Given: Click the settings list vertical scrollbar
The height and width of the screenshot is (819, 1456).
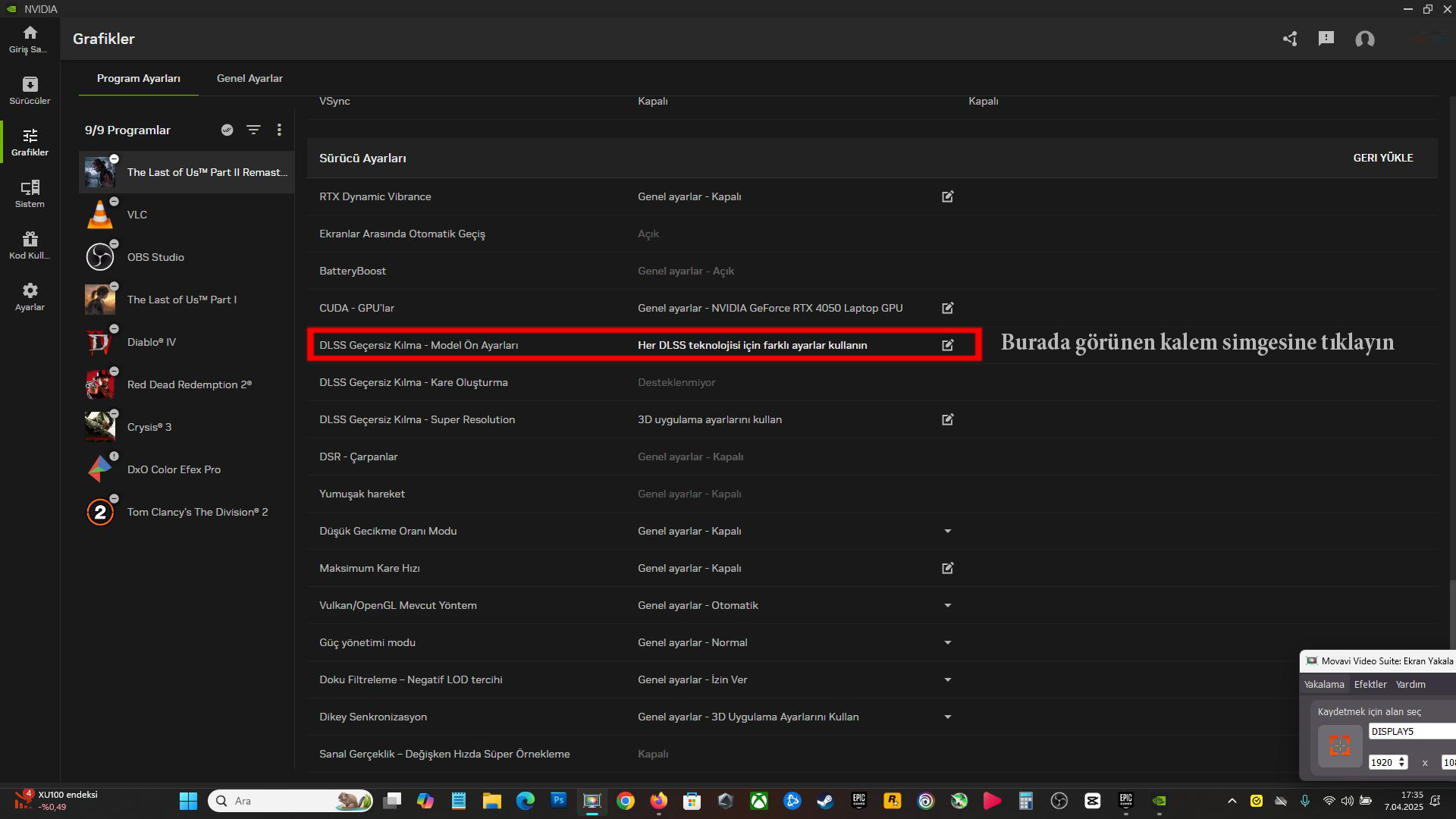Looking at the screenshot, I should coord(1452,614).
